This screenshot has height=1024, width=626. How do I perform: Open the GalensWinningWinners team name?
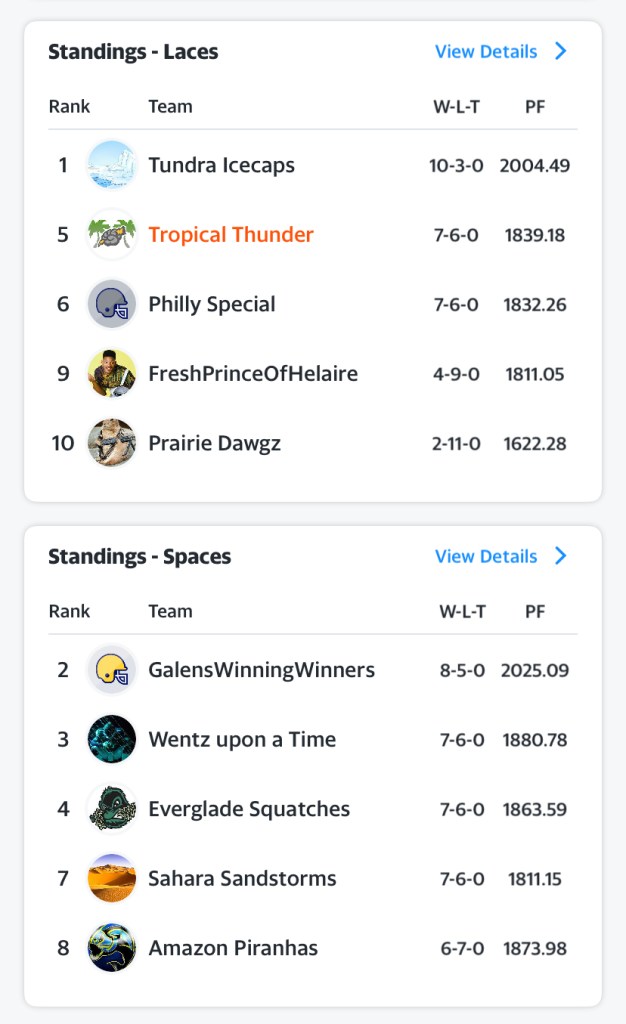tap(261, 670)
